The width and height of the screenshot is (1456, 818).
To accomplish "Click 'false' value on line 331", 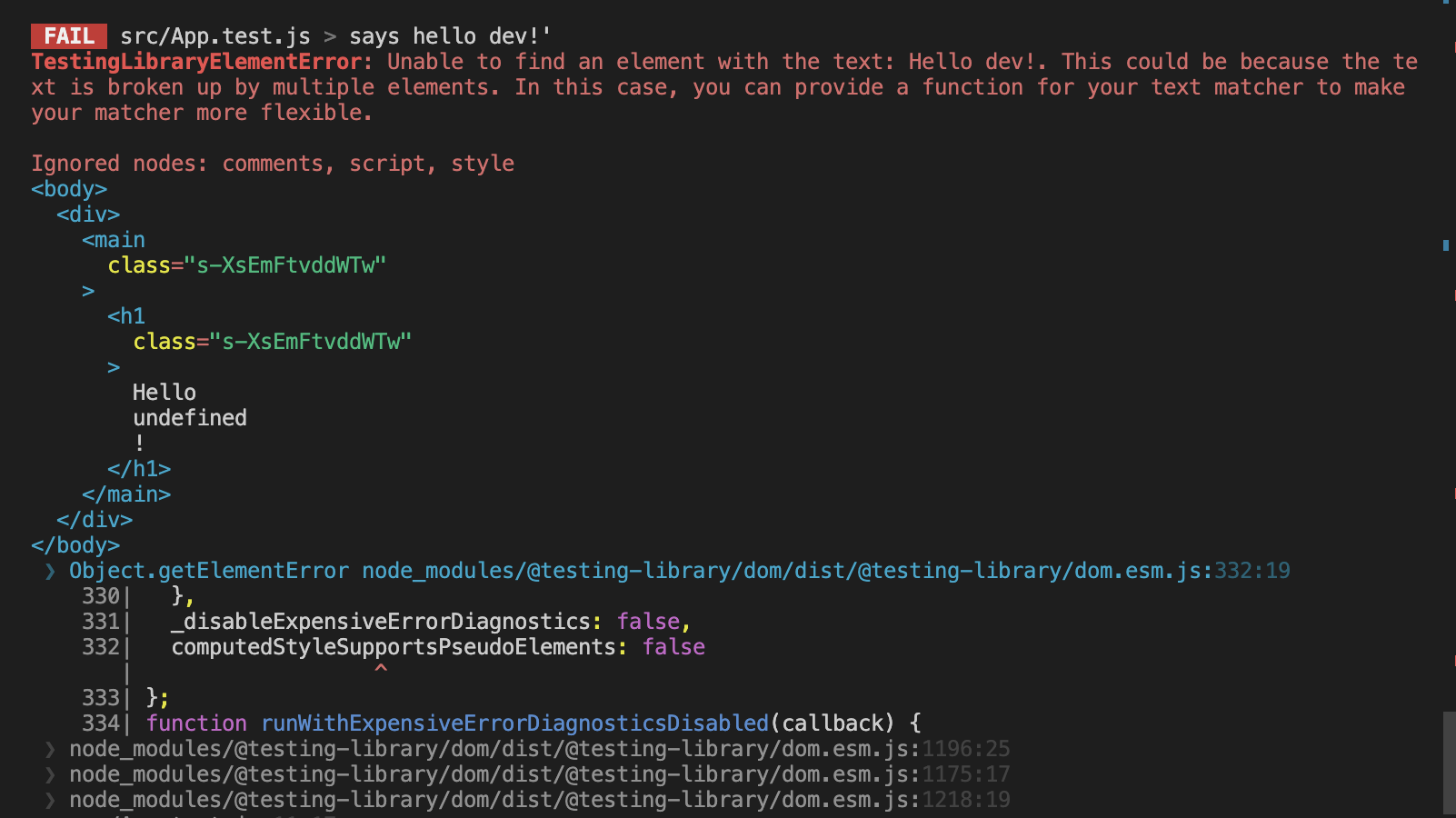I will click(649, 622).
